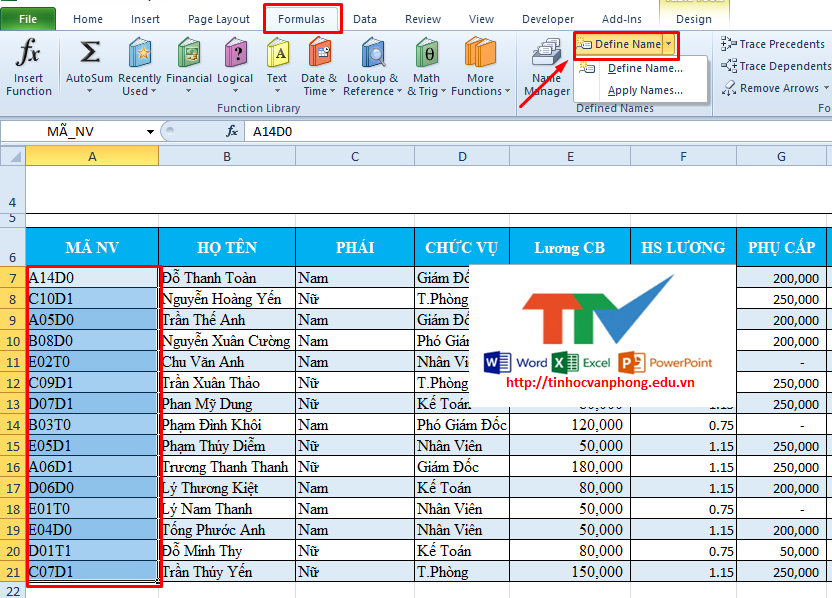Select cell containing C10D1
This screenshot has height=598, width=832.
(x=92, y=299)
